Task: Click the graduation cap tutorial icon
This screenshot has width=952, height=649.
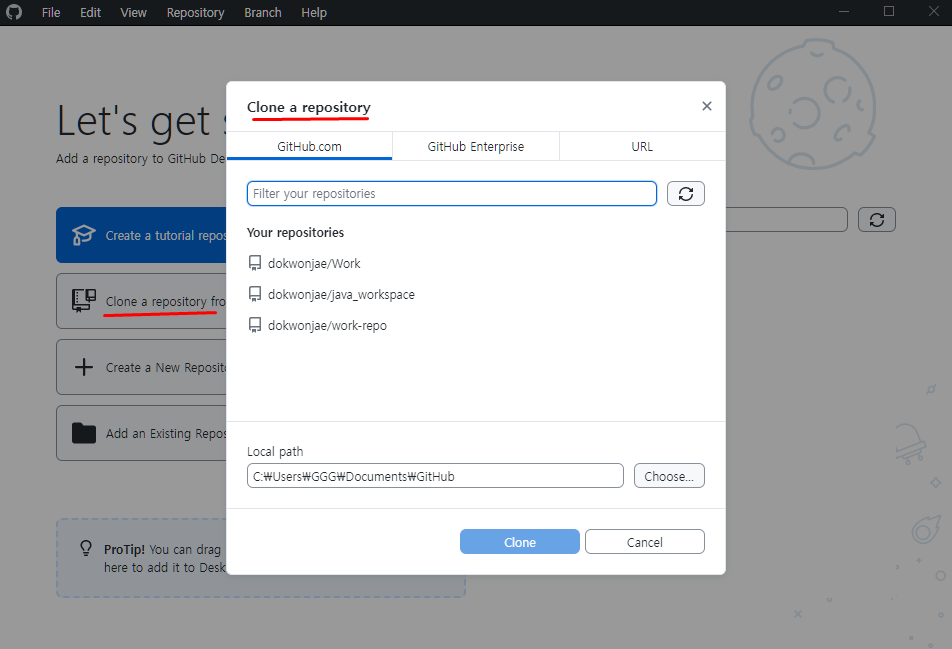Action: 84,235
